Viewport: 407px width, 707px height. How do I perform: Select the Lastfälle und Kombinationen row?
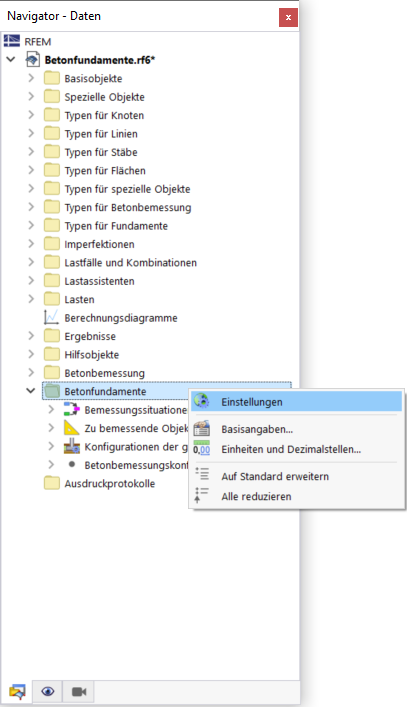click(130, 262)
